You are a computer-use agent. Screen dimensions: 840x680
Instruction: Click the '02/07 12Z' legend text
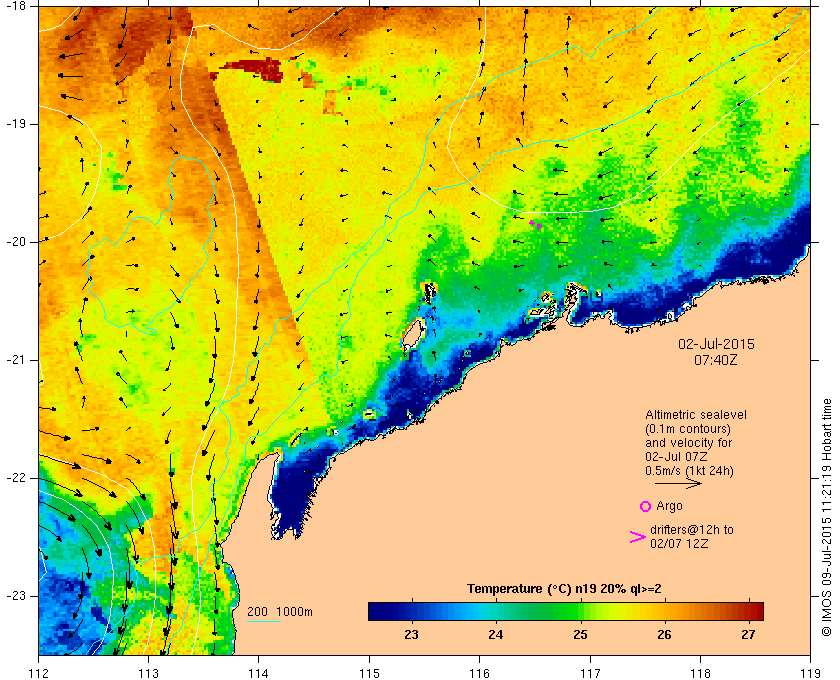click(x=679, y=544)
